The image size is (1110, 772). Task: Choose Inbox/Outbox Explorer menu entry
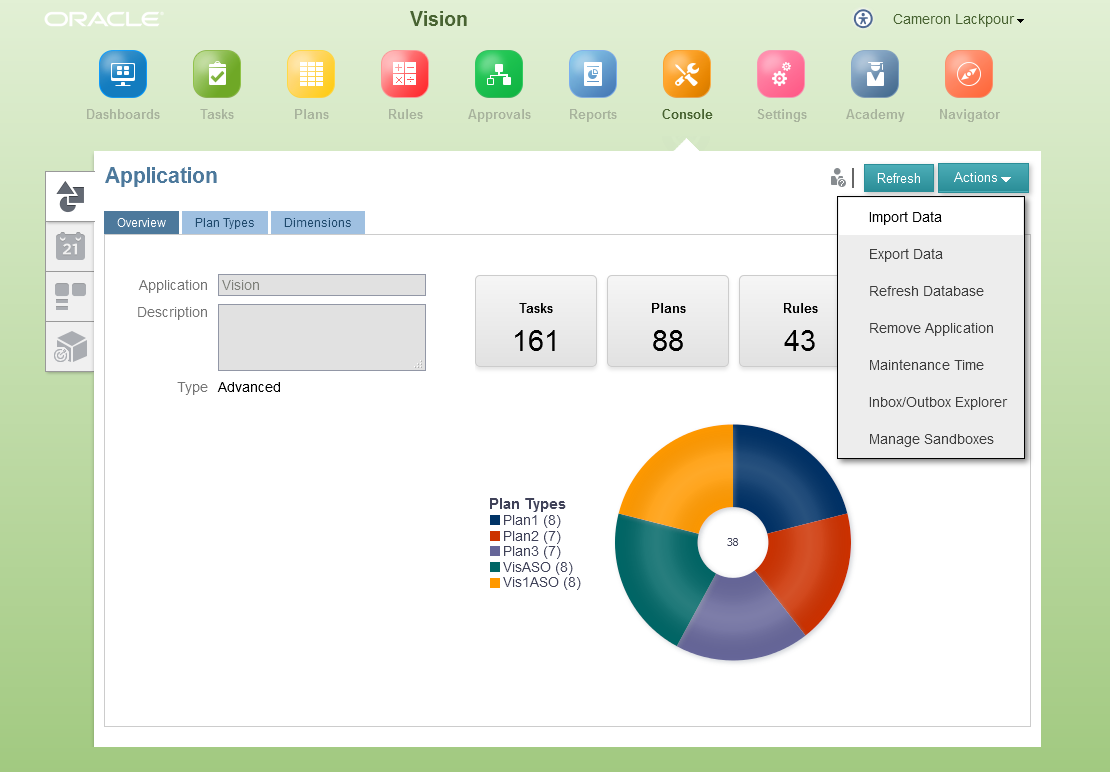tap(931, 402)
